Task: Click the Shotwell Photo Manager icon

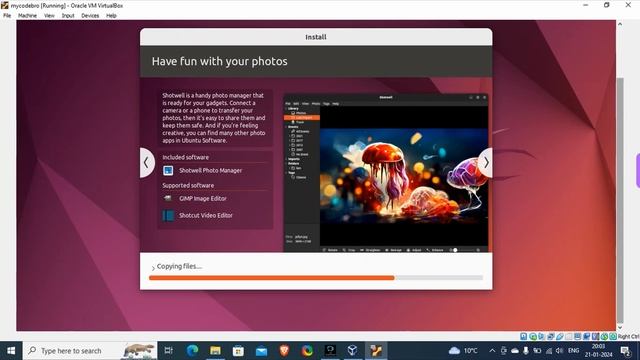Action: pos(168,171)
